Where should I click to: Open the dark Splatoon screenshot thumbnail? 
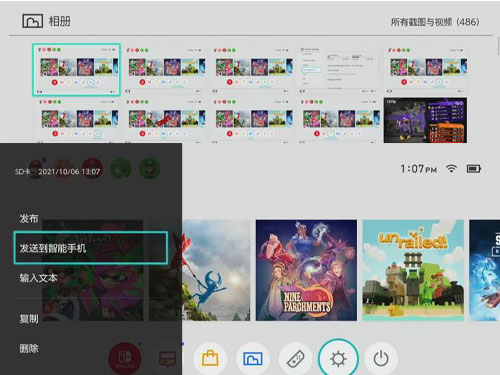425,120
